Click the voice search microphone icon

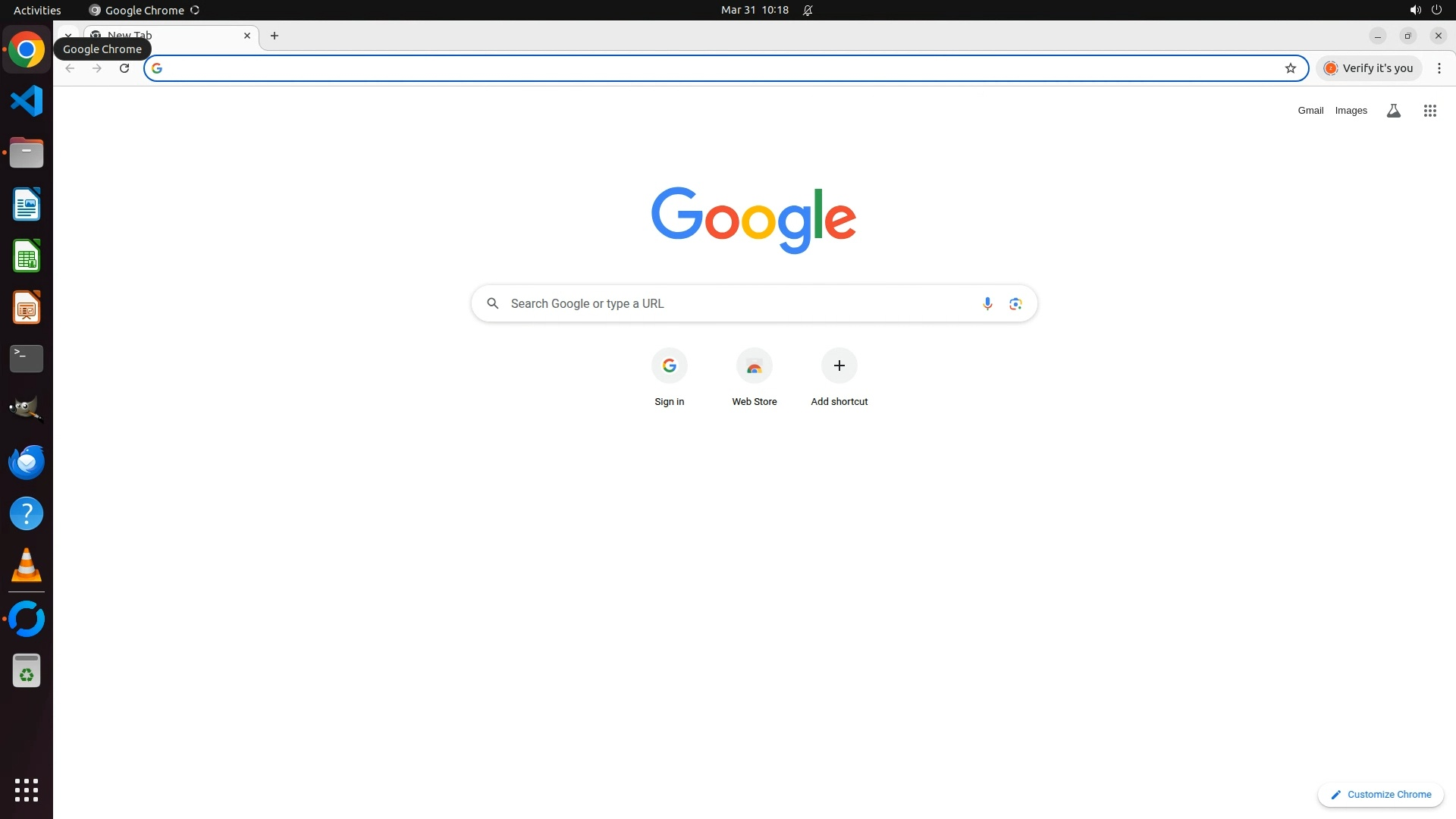pos(987,303)
